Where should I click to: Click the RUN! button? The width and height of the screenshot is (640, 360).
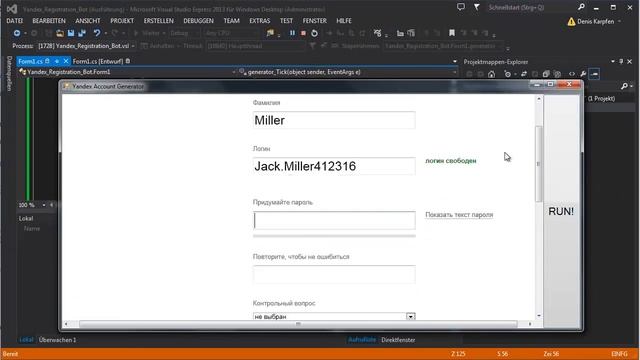(561, 211)
